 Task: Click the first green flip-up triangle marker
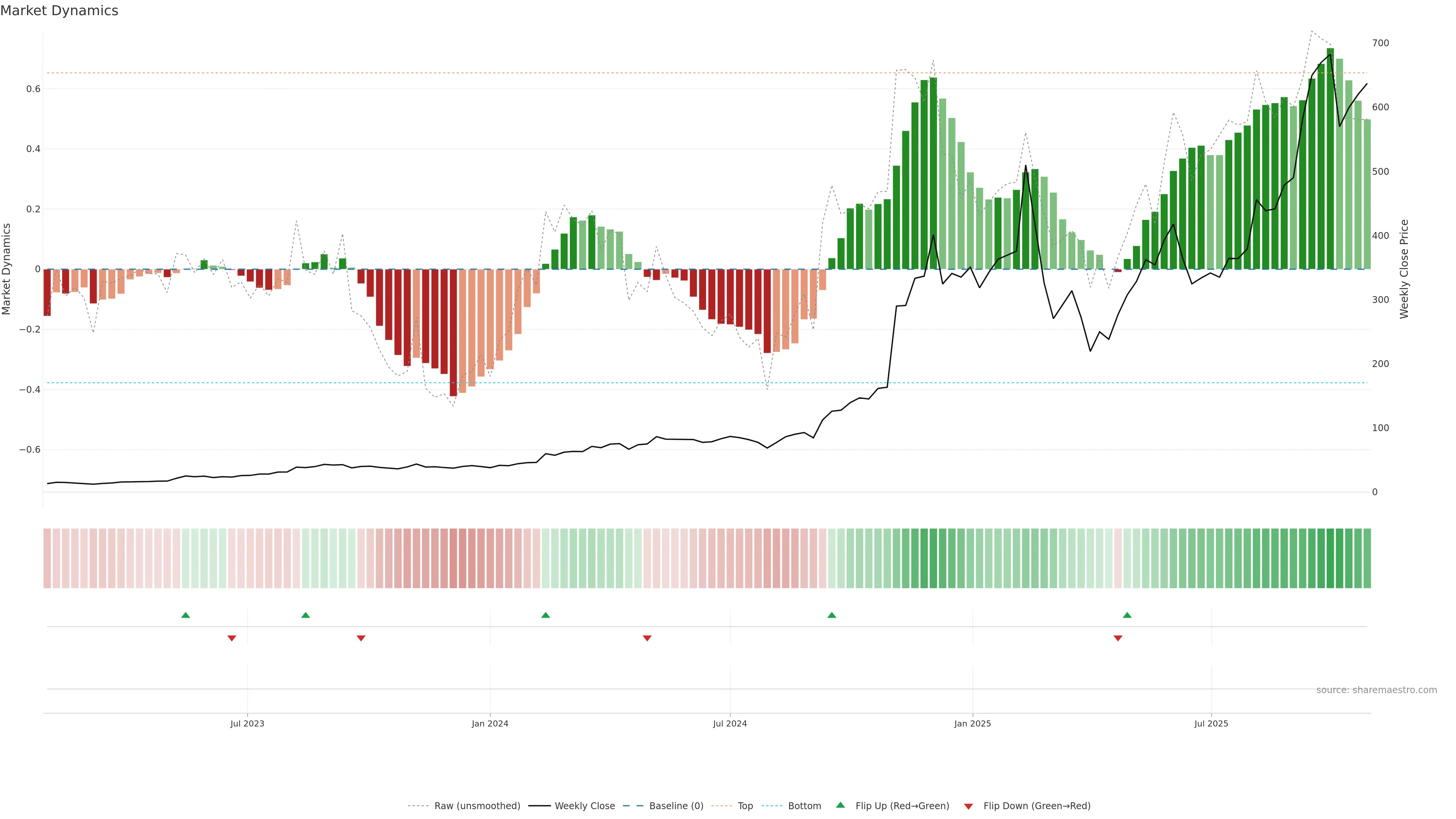pyautogui.click(x=185, y=615)
